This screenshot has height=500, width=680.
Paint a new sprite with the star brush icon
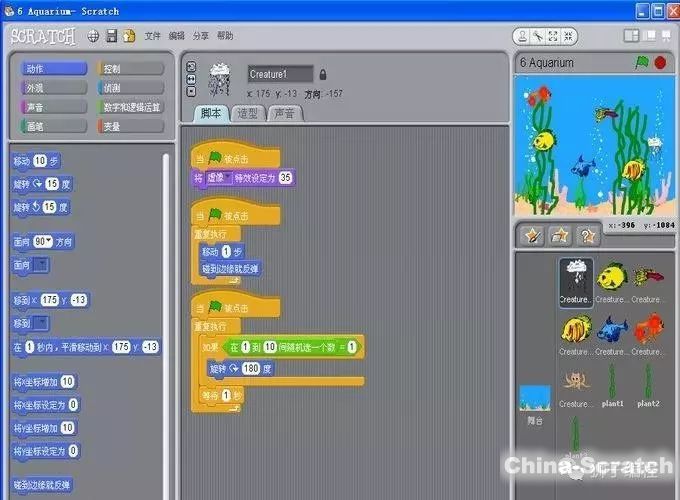pyautogui.click(x=534, y=235)
